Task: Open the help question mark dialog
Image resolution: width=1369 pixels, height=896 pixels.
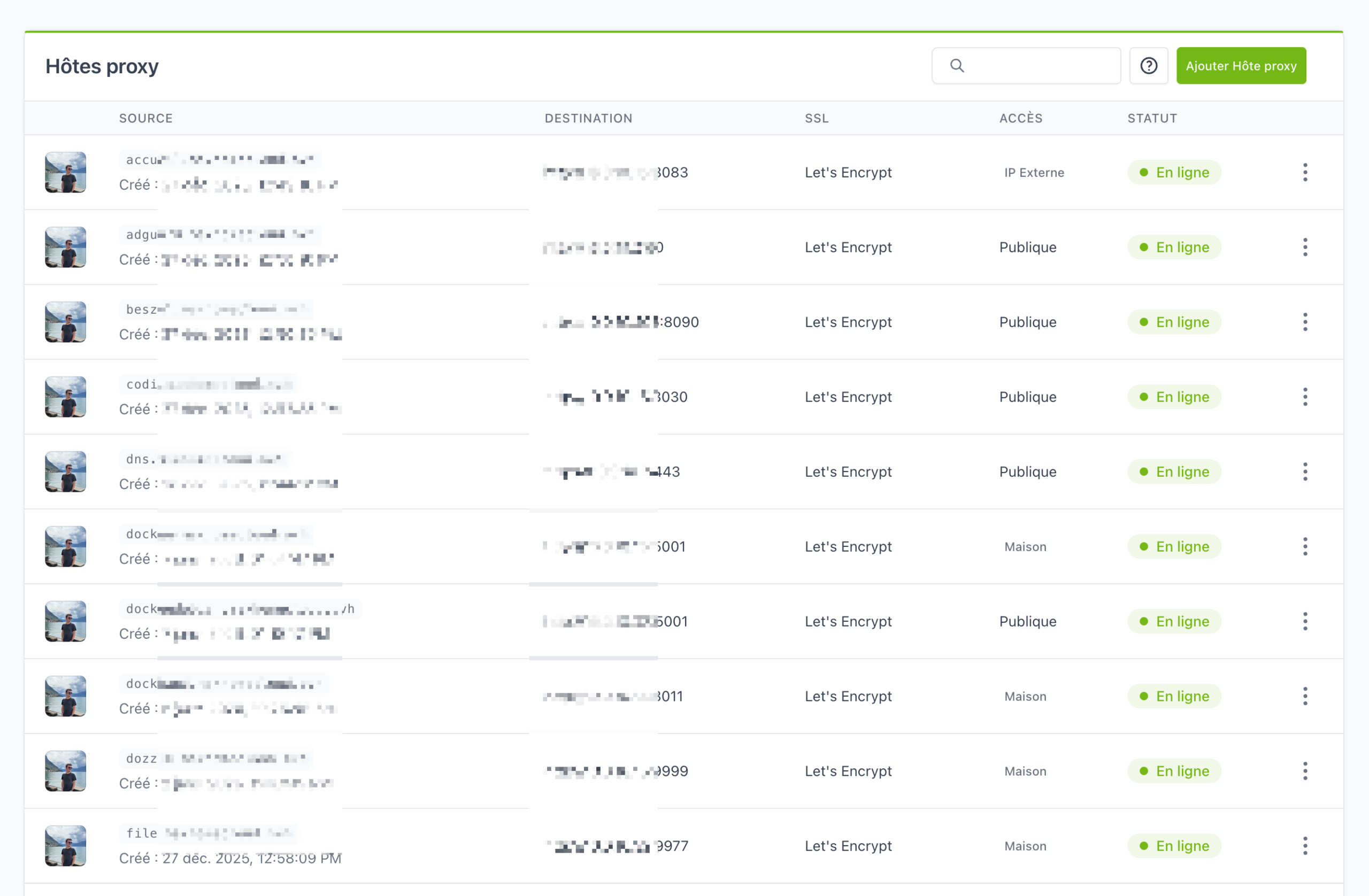Action: [1148, 66]
